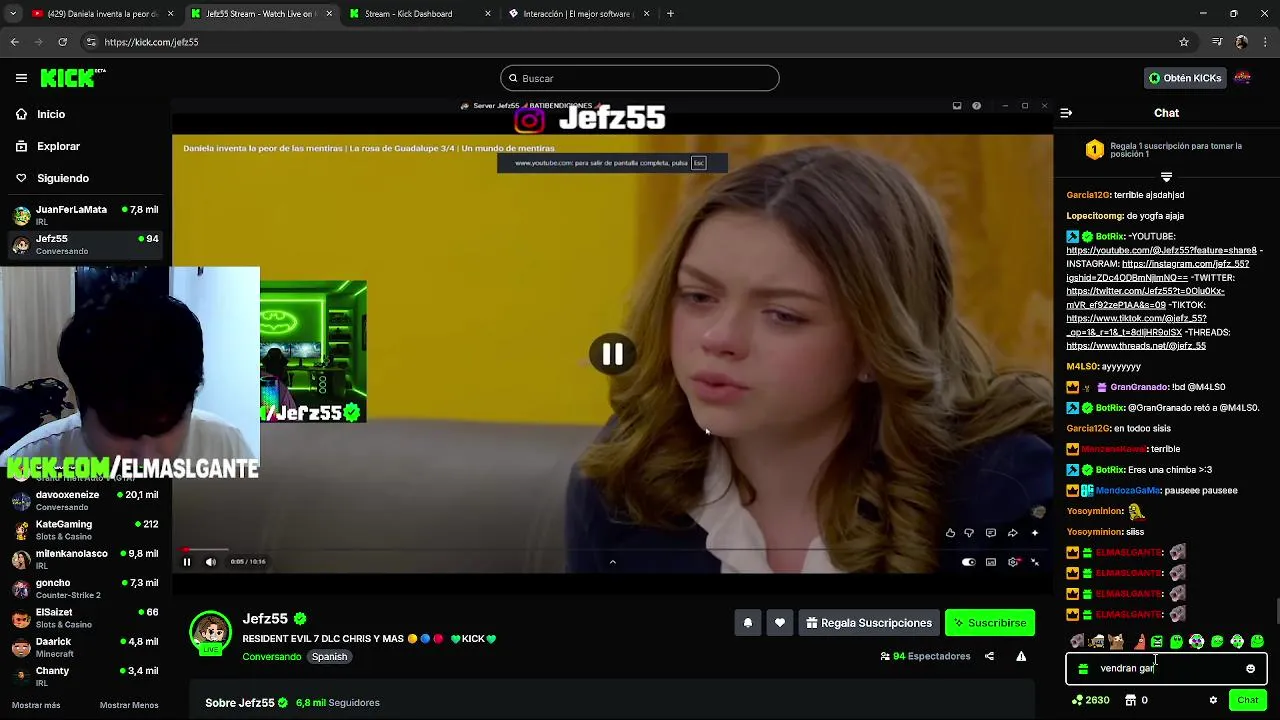The image size is (1280, 720).
Task: Open goncho channel in sidebar
Action: [85, 588]
